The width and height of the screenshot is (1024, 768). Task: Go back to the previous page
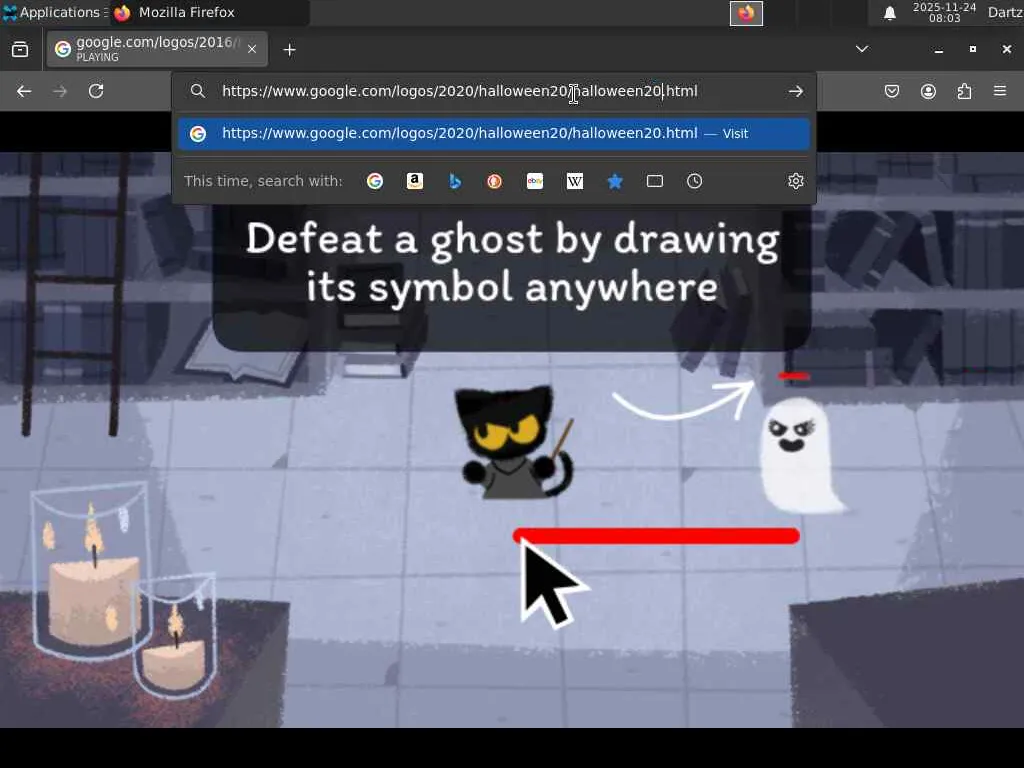(x=24, y=91)
